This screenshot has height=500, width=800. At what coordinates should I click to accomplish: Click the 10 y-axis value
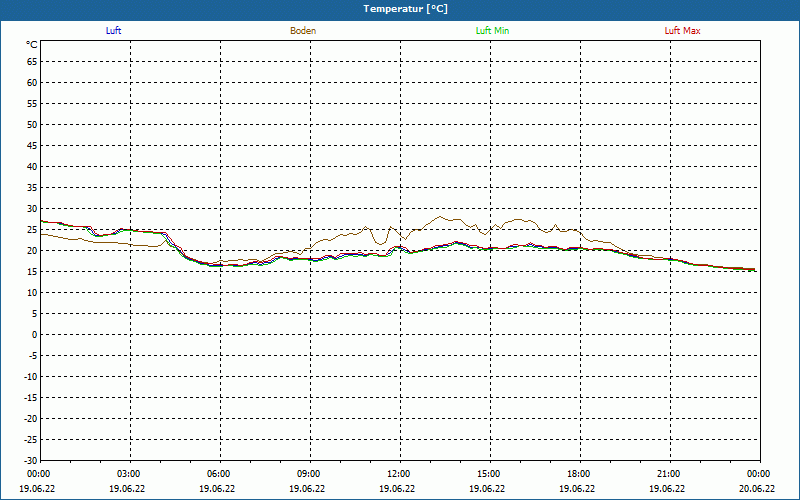32,293
